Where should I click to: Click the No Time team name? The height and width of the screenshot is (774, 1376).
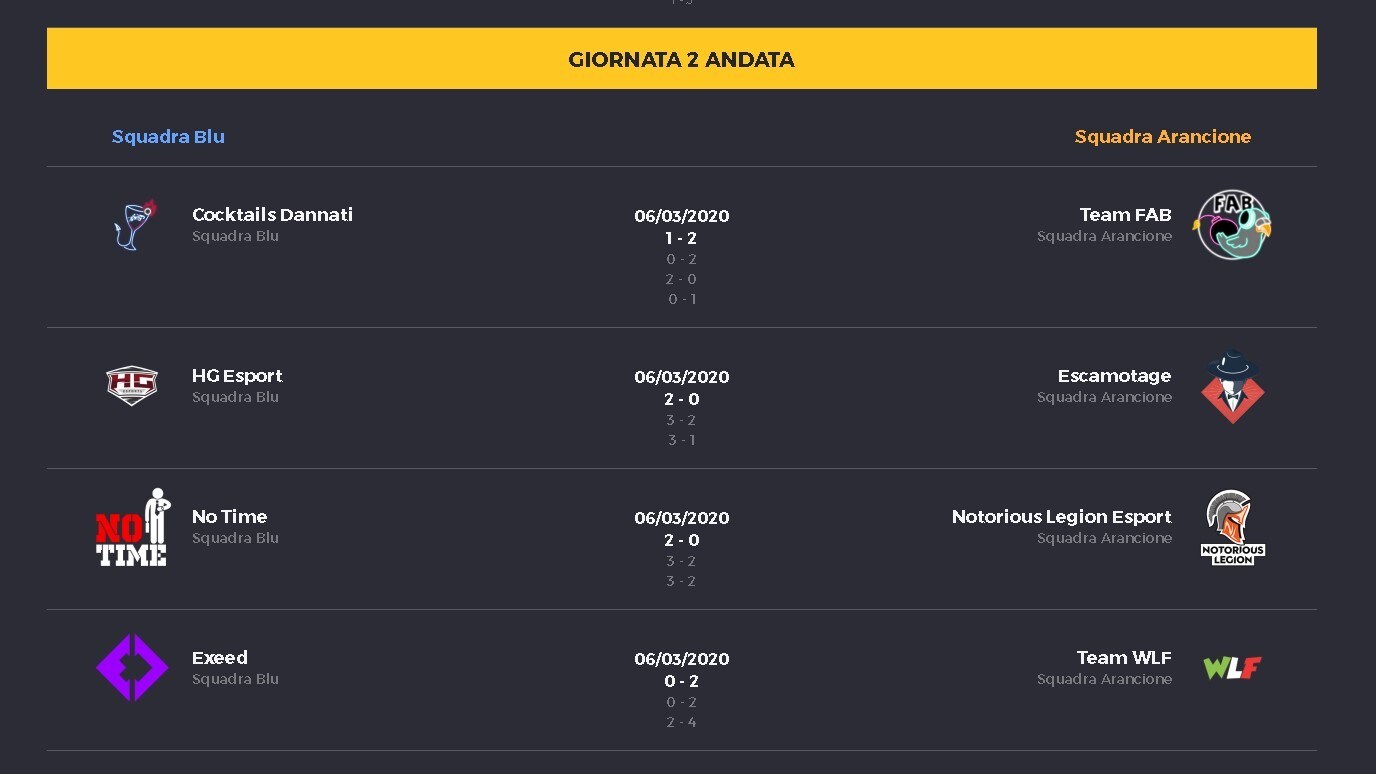229,516
